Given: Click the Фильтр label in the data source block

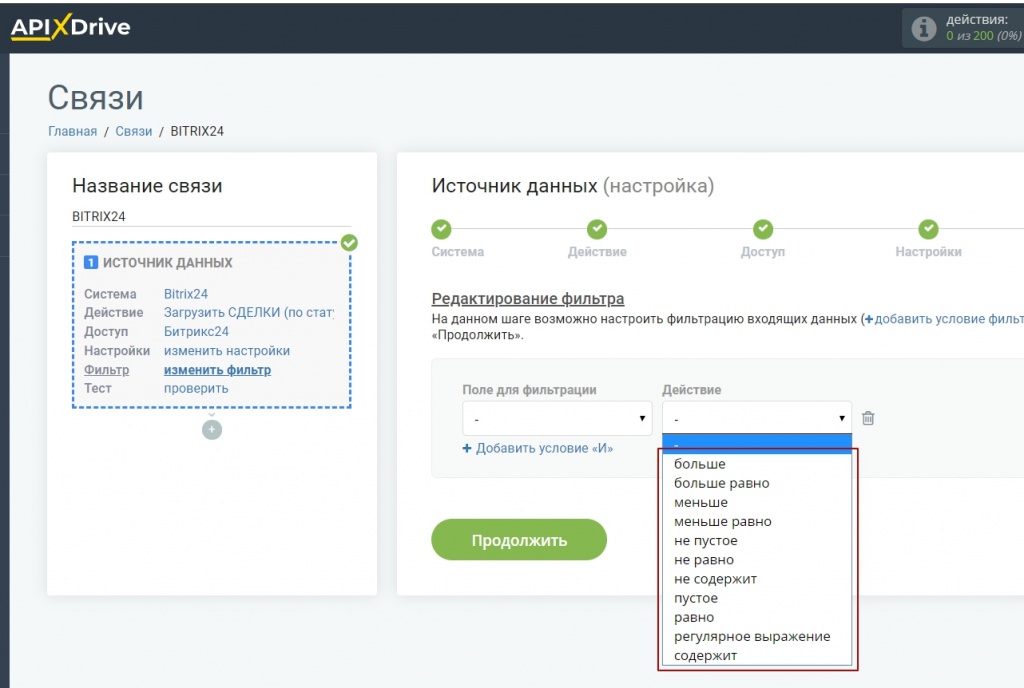Looking at the screenshot, I should coord(106,369).
